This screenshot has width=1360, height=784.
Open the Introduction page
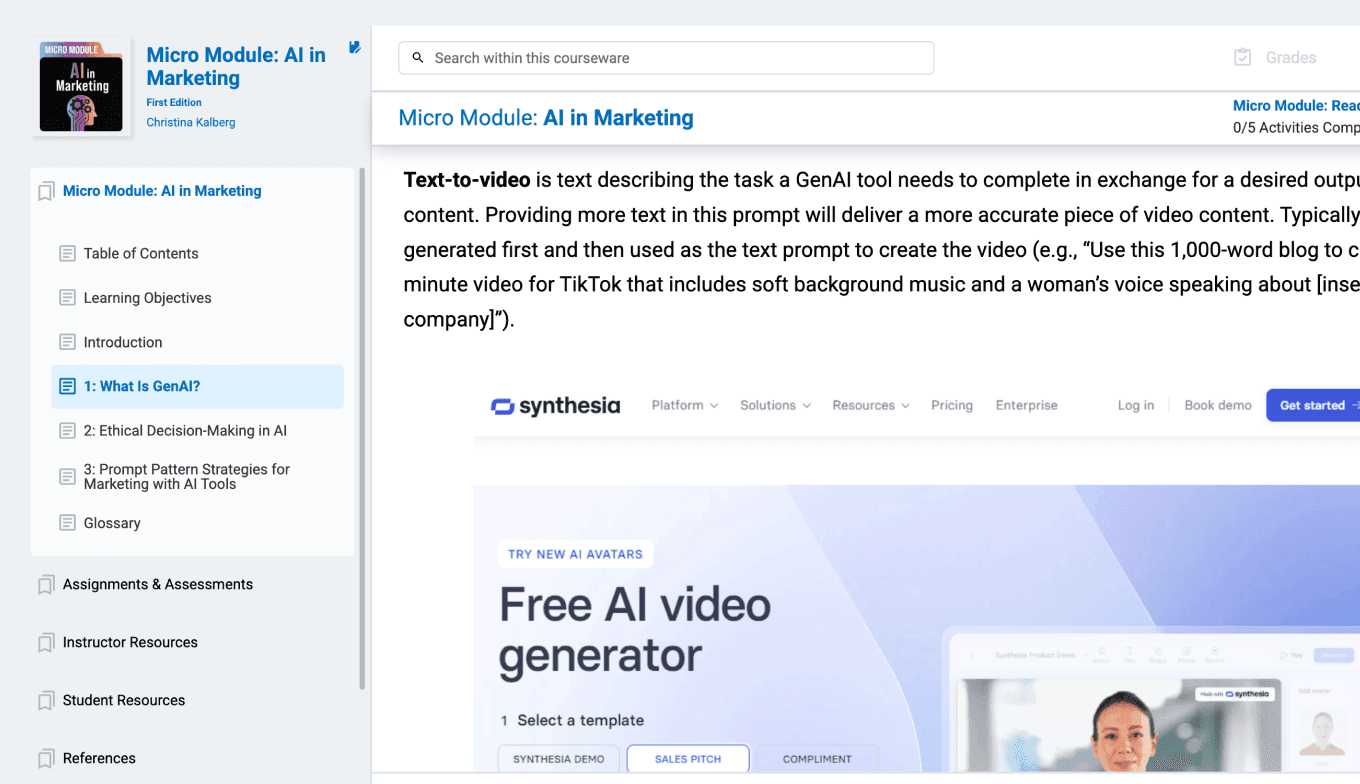[123, 342]
